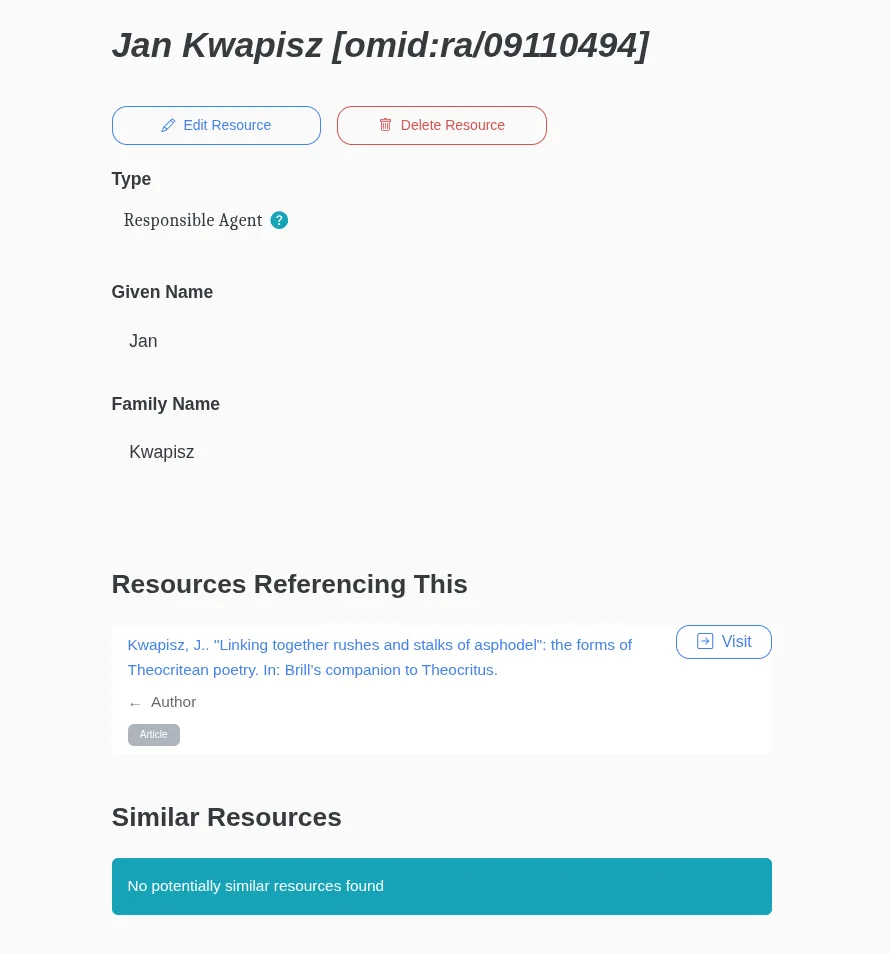Click the left arrow icon before Author

pyautogui.click(x=135, y=703)
